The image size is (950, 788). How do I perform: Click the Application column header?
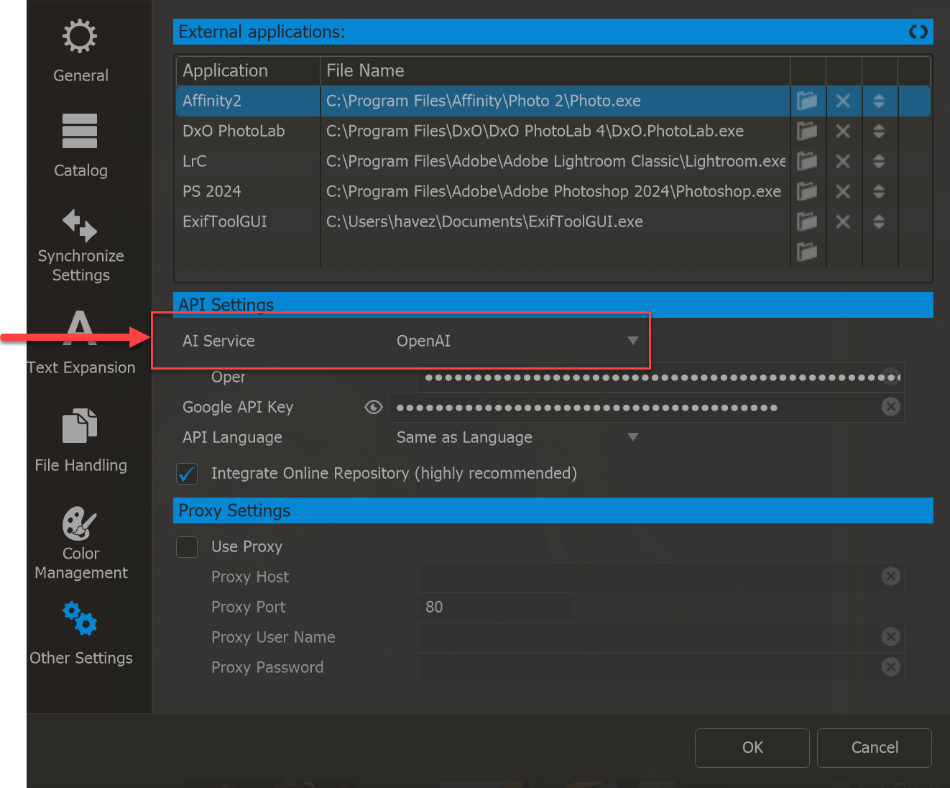(x=248, y=71)
